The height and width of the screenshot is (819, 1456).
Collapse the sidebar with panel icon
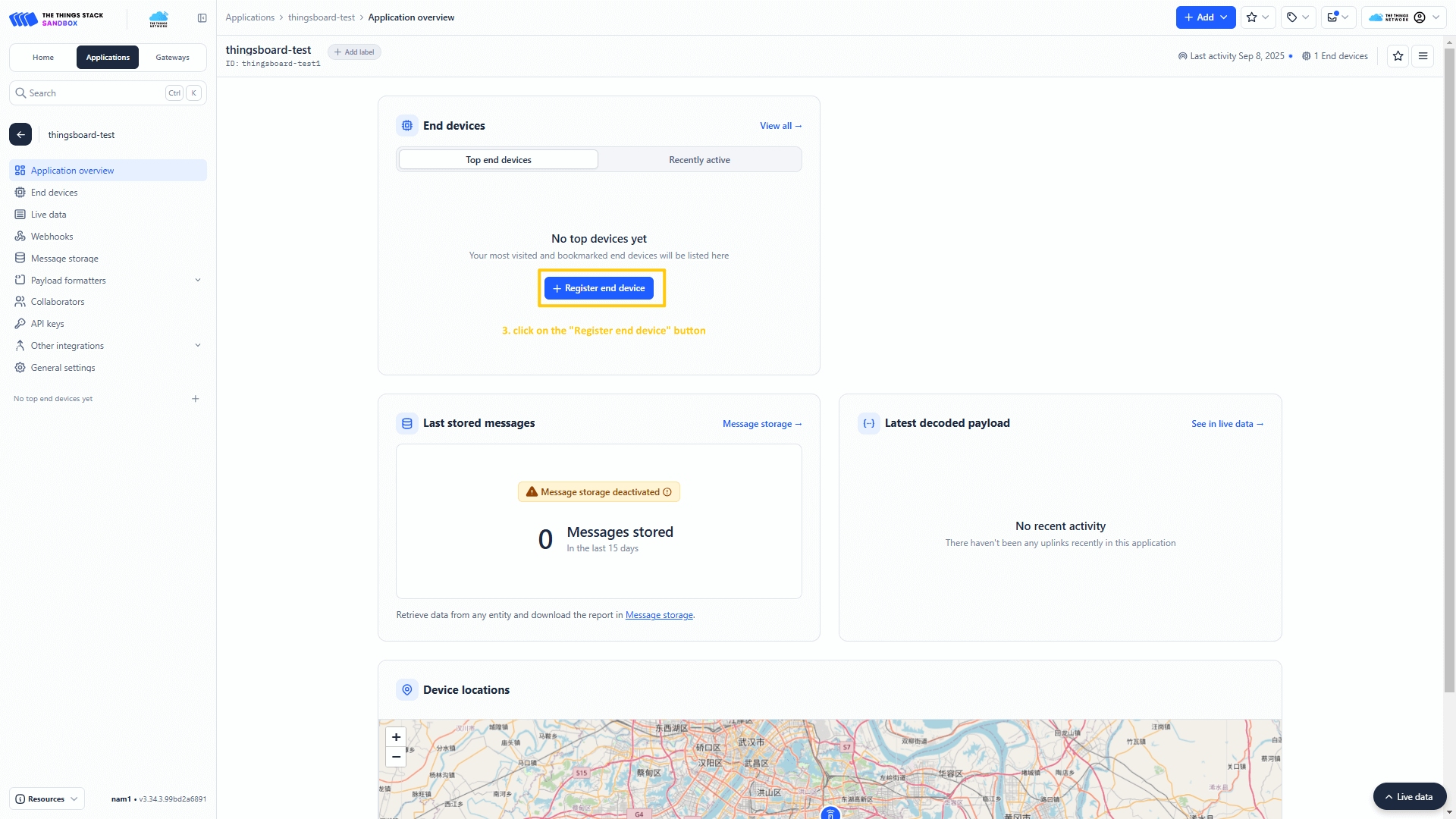tap(202, 18)
